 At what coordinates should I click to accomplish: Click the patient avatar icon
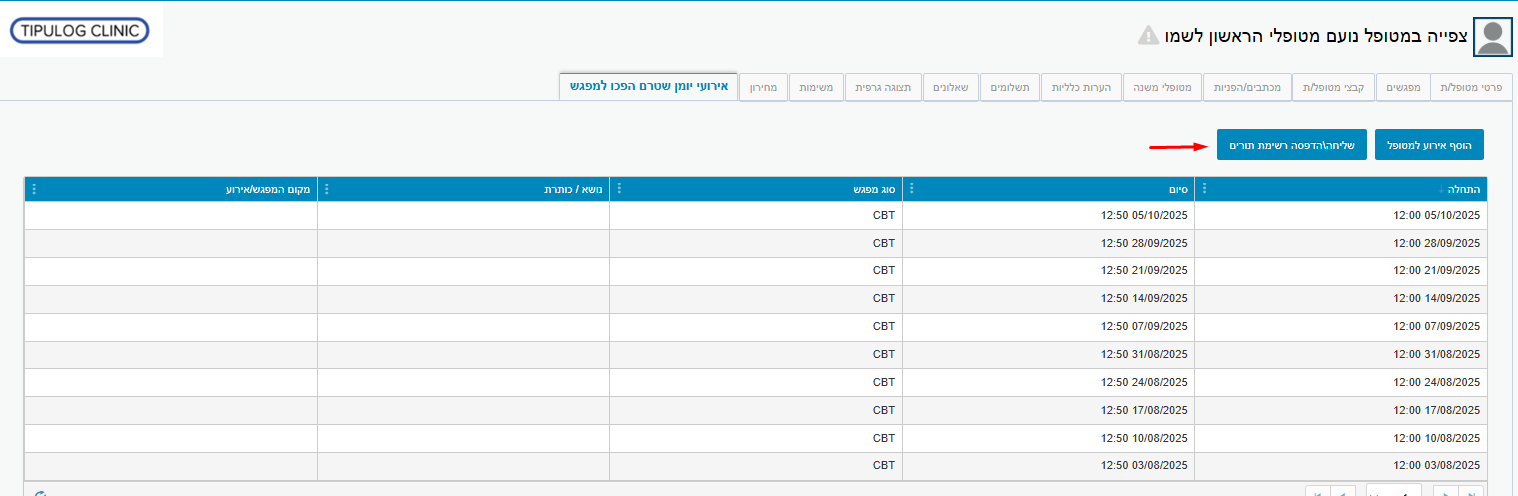pyautogui.click(x=1493, y=37)
